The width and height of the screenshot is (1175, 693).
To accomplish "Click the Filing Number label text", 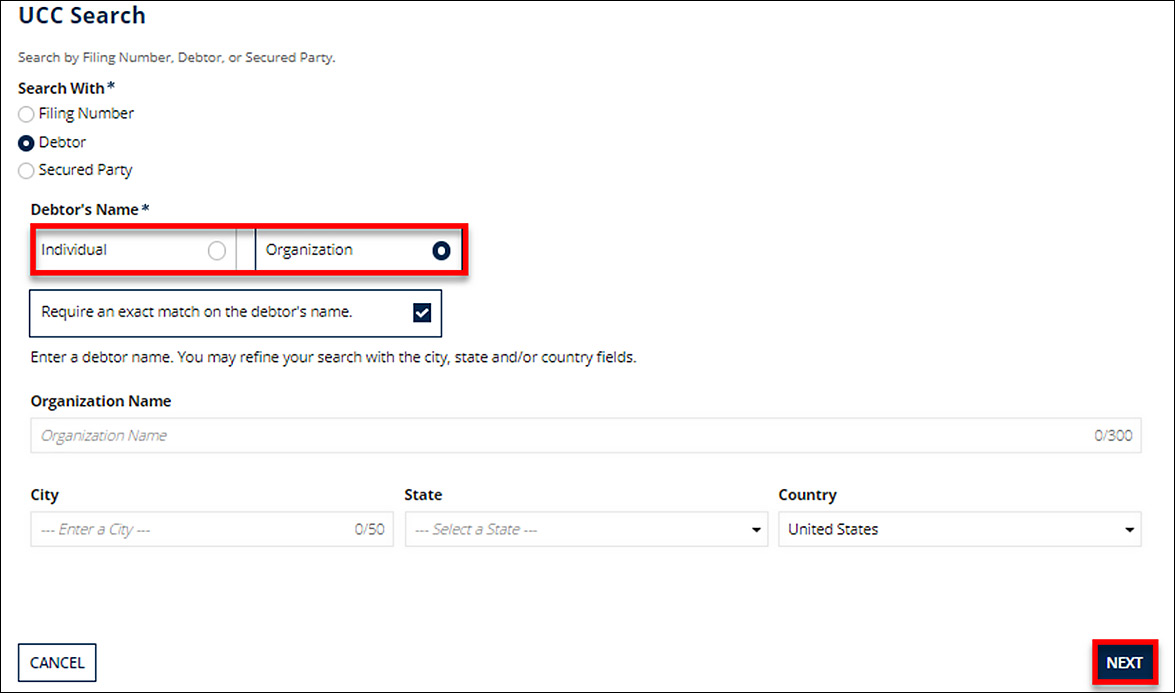I will [86, 114].
